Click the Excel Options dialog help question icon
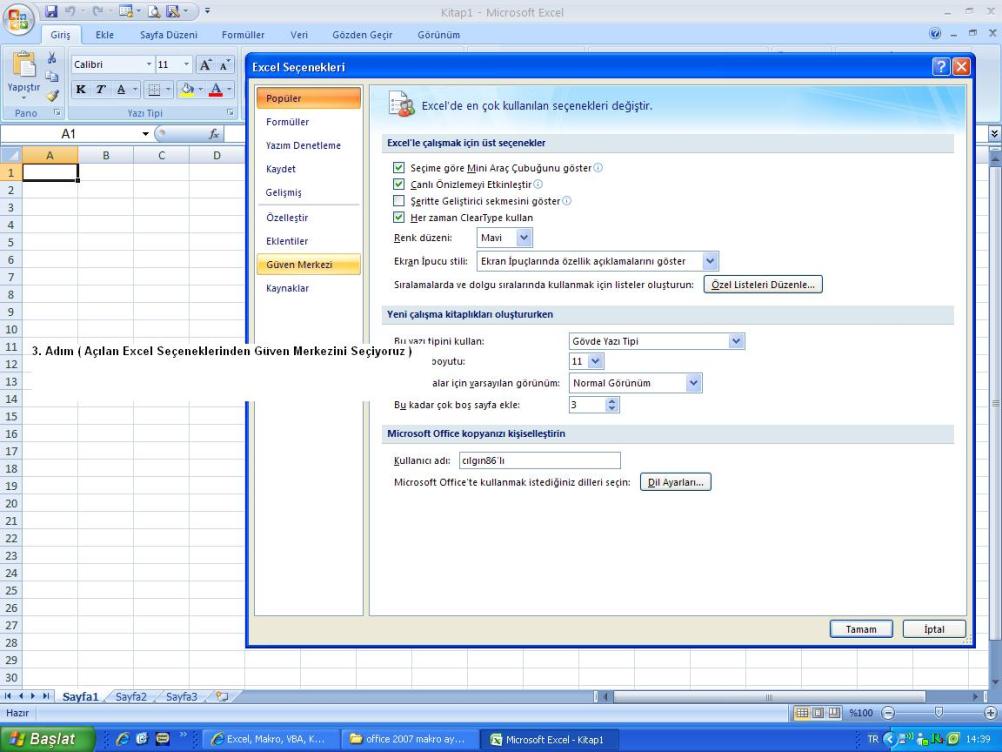1002x752 pixels. [941, 66]
